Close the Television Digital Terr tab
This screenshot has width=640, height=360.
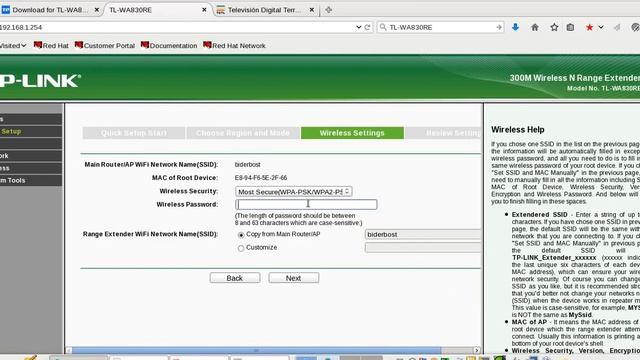pos(311,10)
